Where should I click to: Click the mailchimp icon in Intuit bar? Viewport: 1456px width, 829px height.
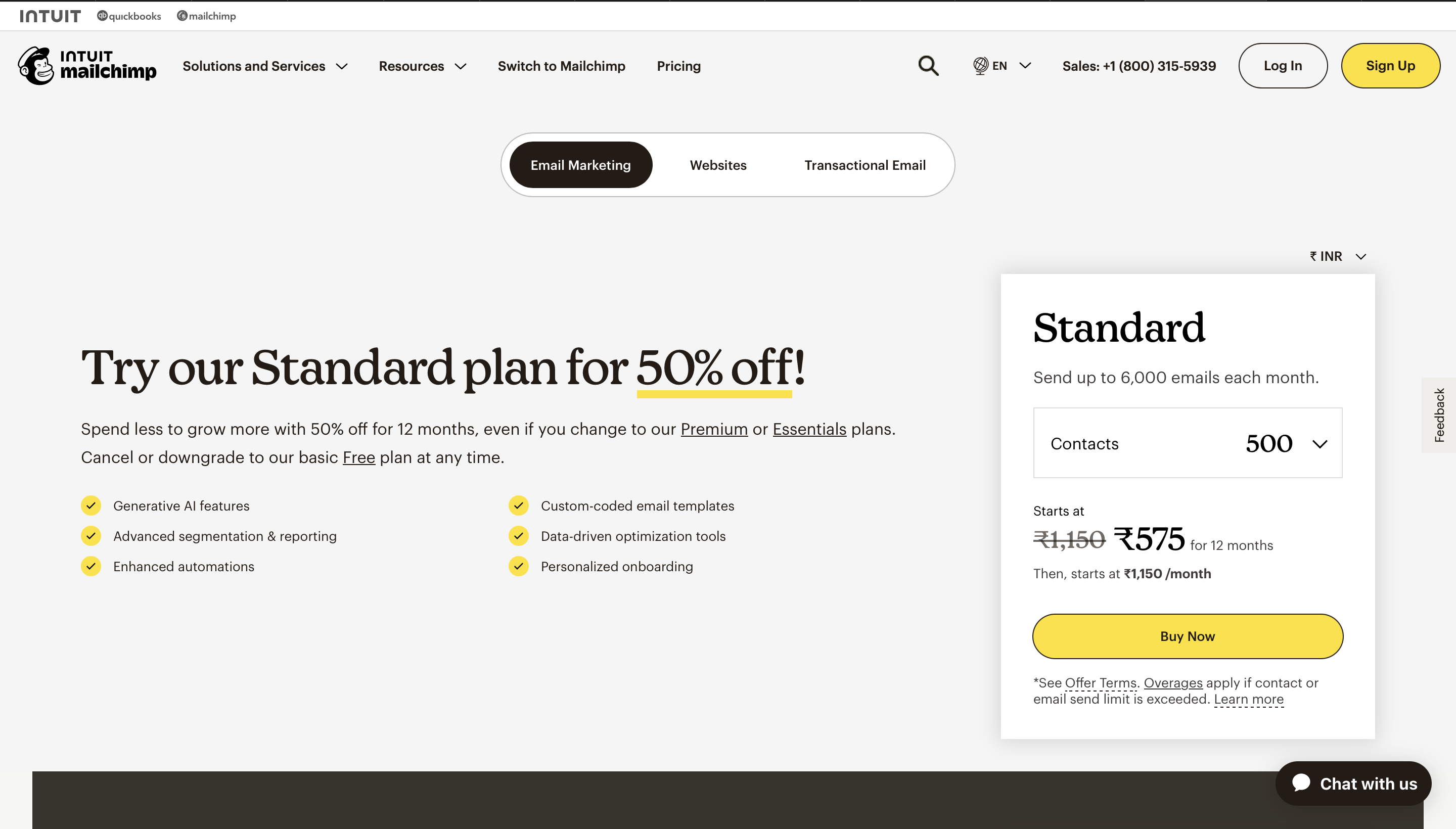coord(182,15)
